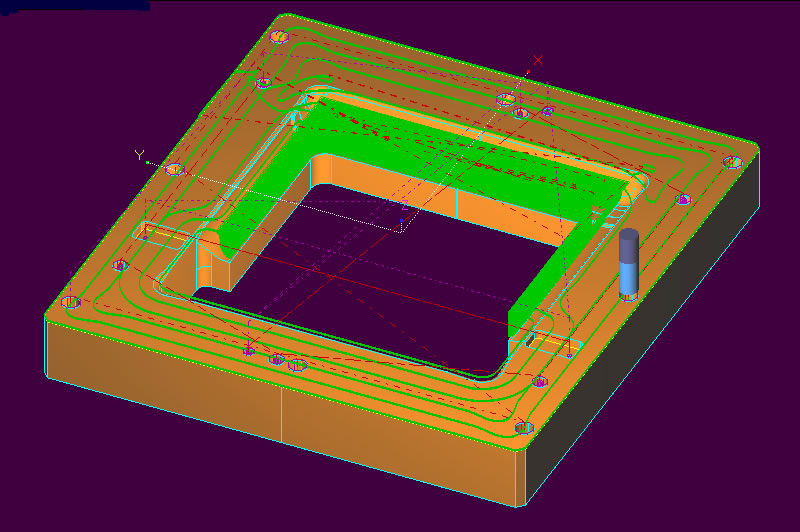Click the red X axis label

538,60
